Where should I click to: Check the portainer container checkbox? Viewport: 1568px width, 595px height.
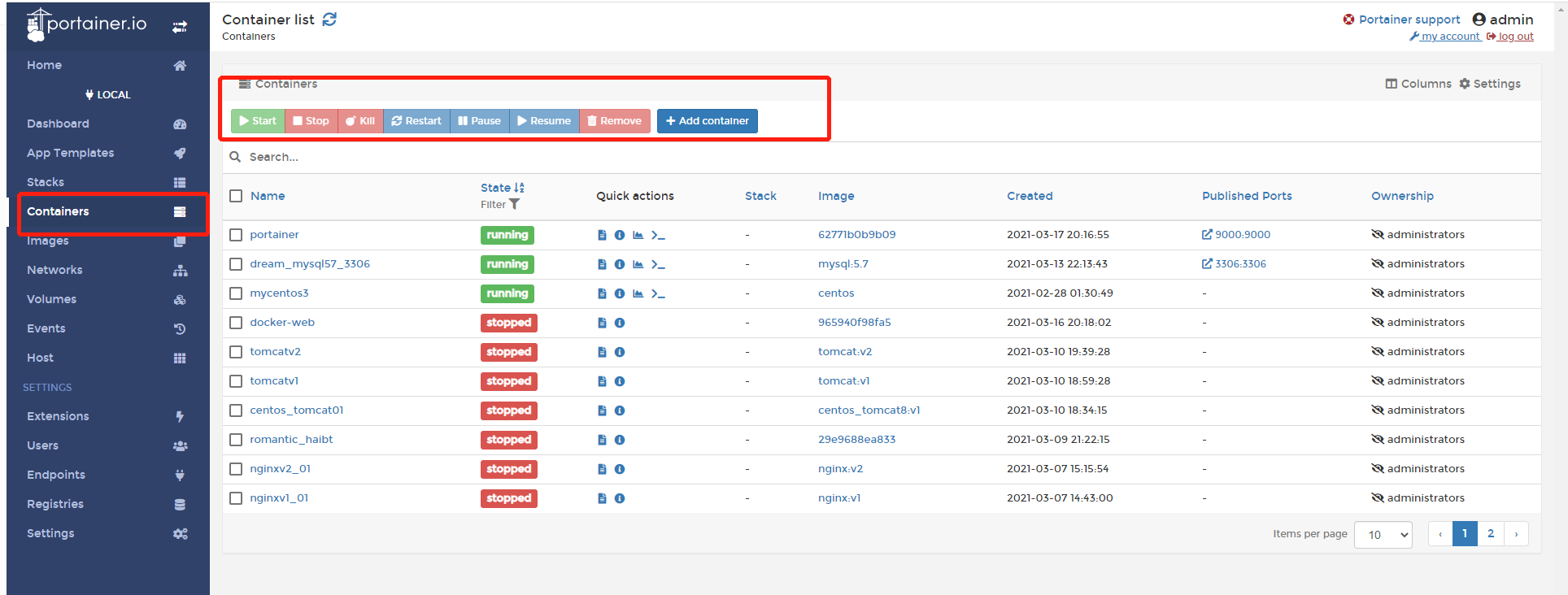point(236,235)
